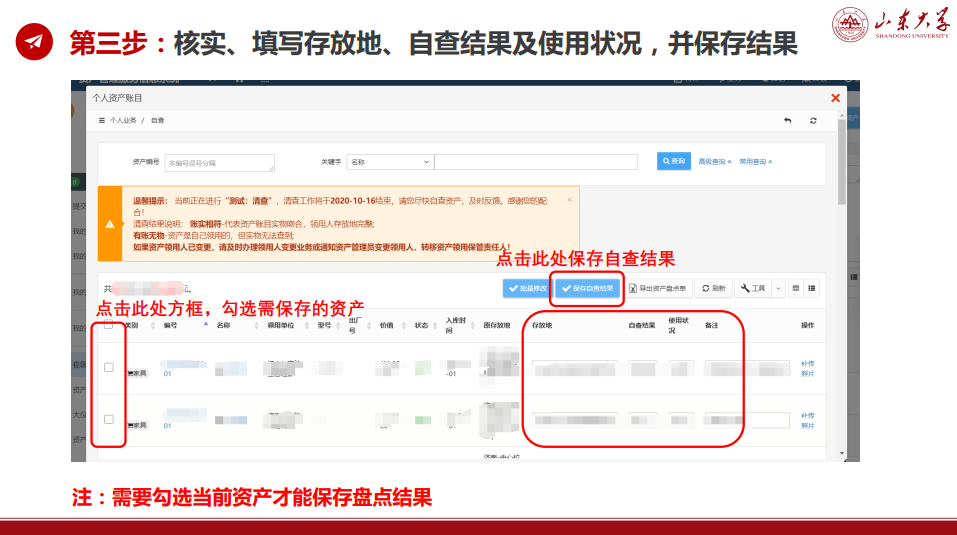Switch to the table grid view icon
The image size is (957, 535).
tap(796, 288)
